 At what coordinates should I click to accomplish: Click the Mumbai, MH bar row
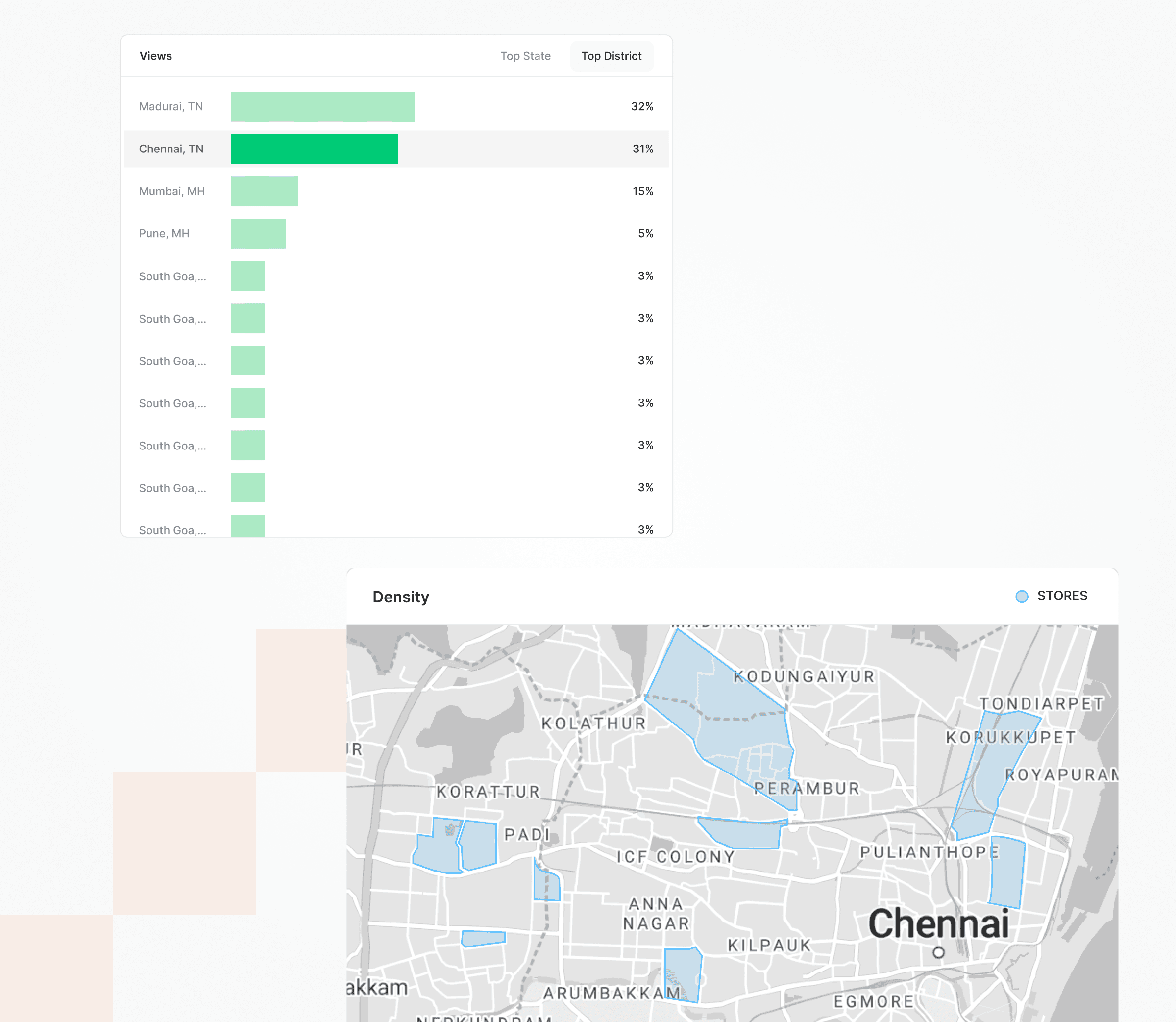click(x=264, y=191)
